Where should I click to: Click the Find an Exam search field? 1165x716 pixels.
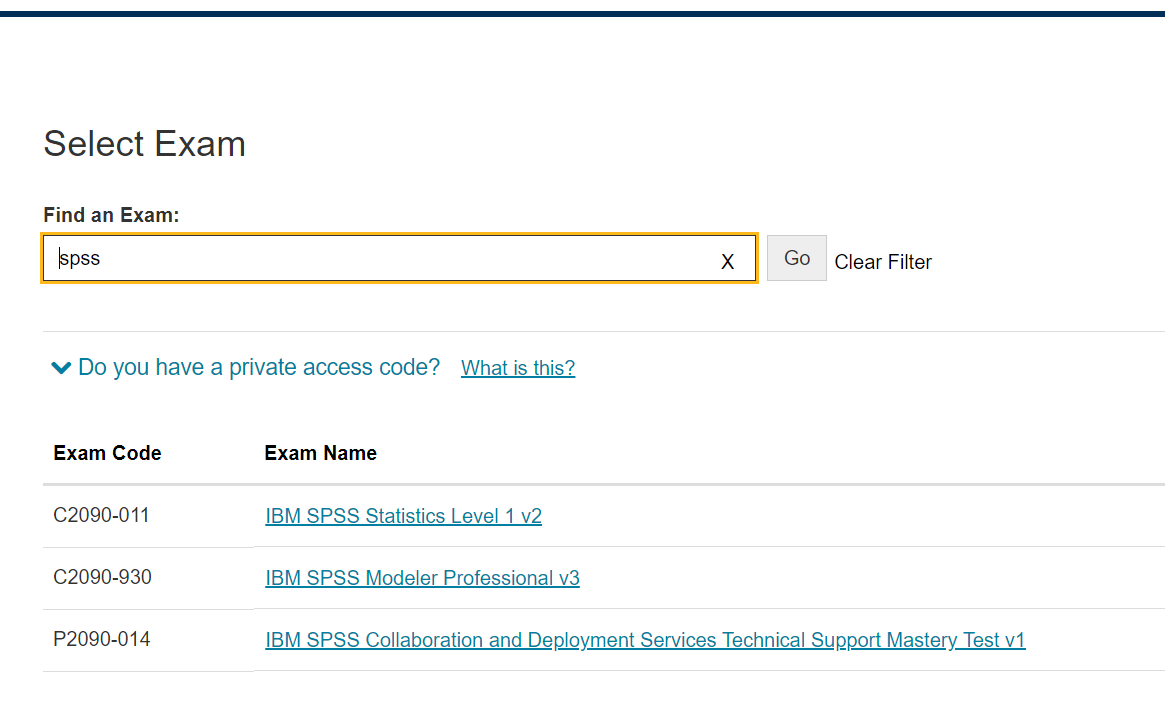tap(399, 258)
